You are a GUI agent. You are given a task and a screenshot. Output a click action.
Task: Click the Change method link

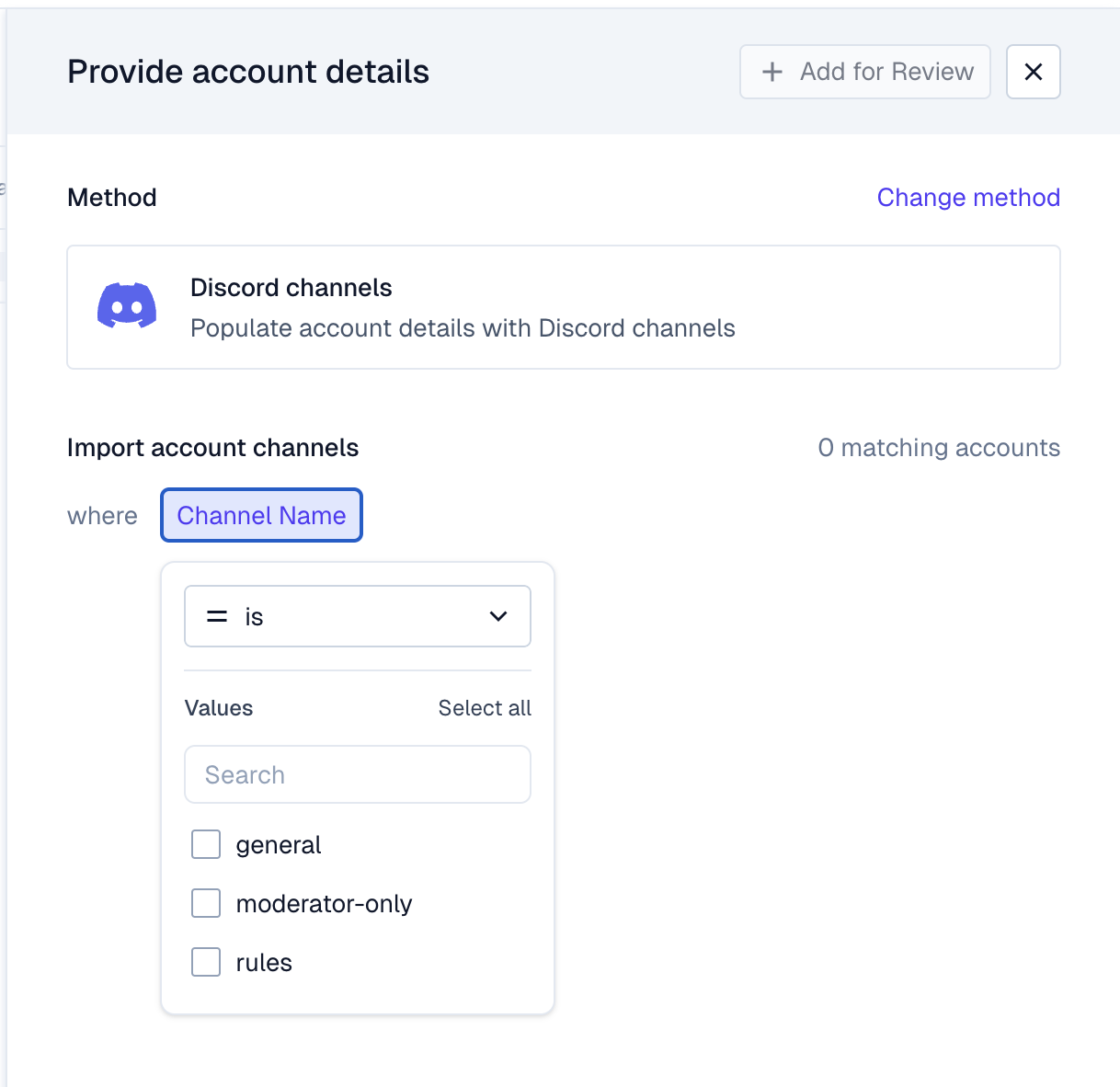click(968, 198)
